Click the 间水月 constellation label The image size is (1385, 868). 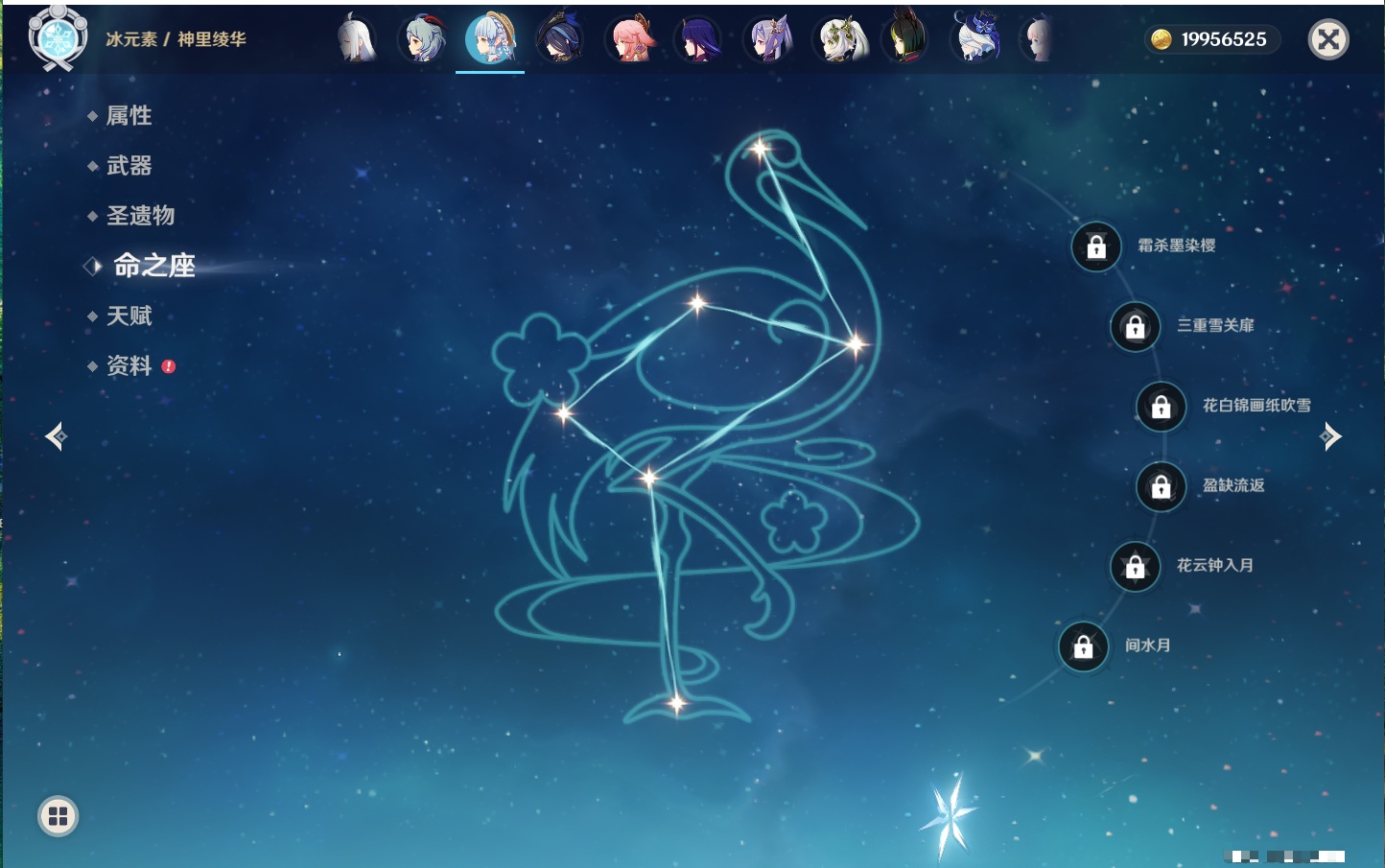(1148, 645)
